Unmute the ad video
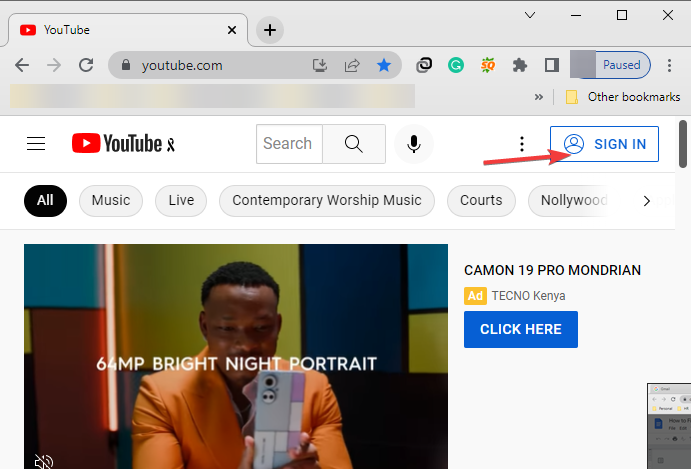 pyautogui.click(x=44, y=462)
